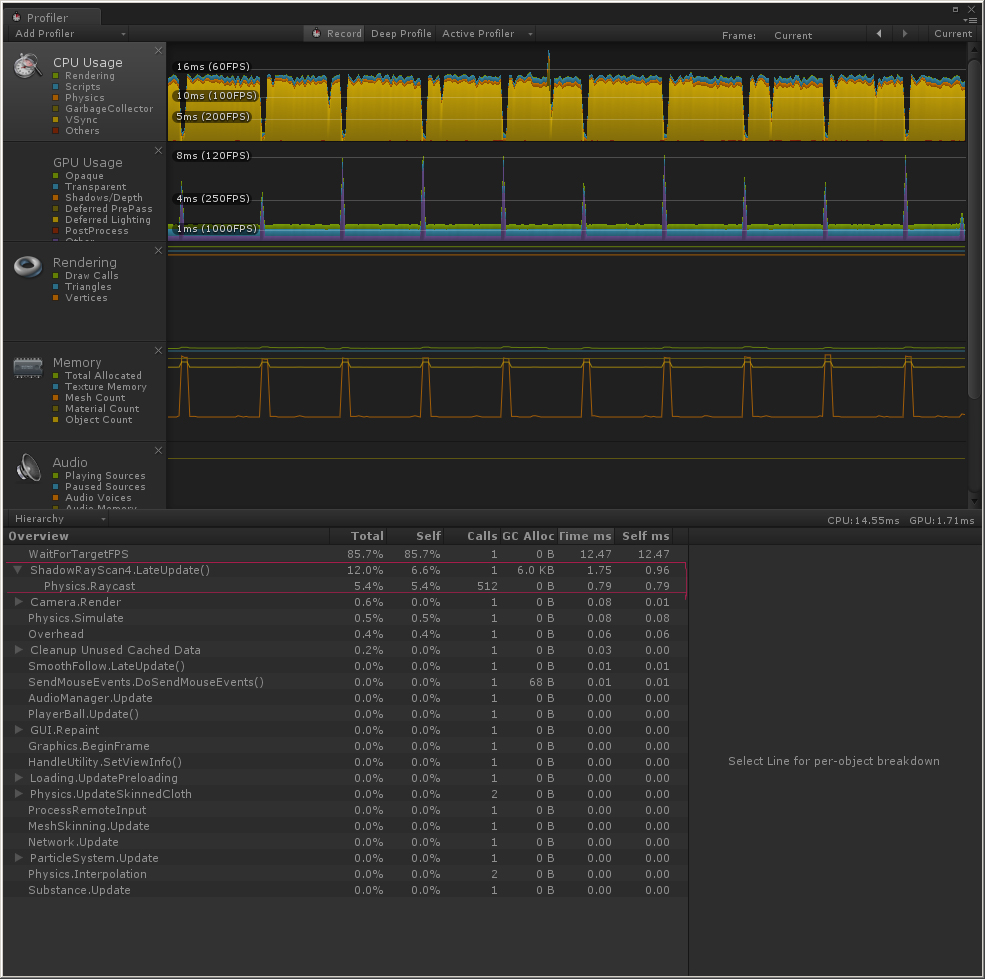Click the Memory profiler RAM icon
This screenshot has height=979, width=985.
[27, 366]
